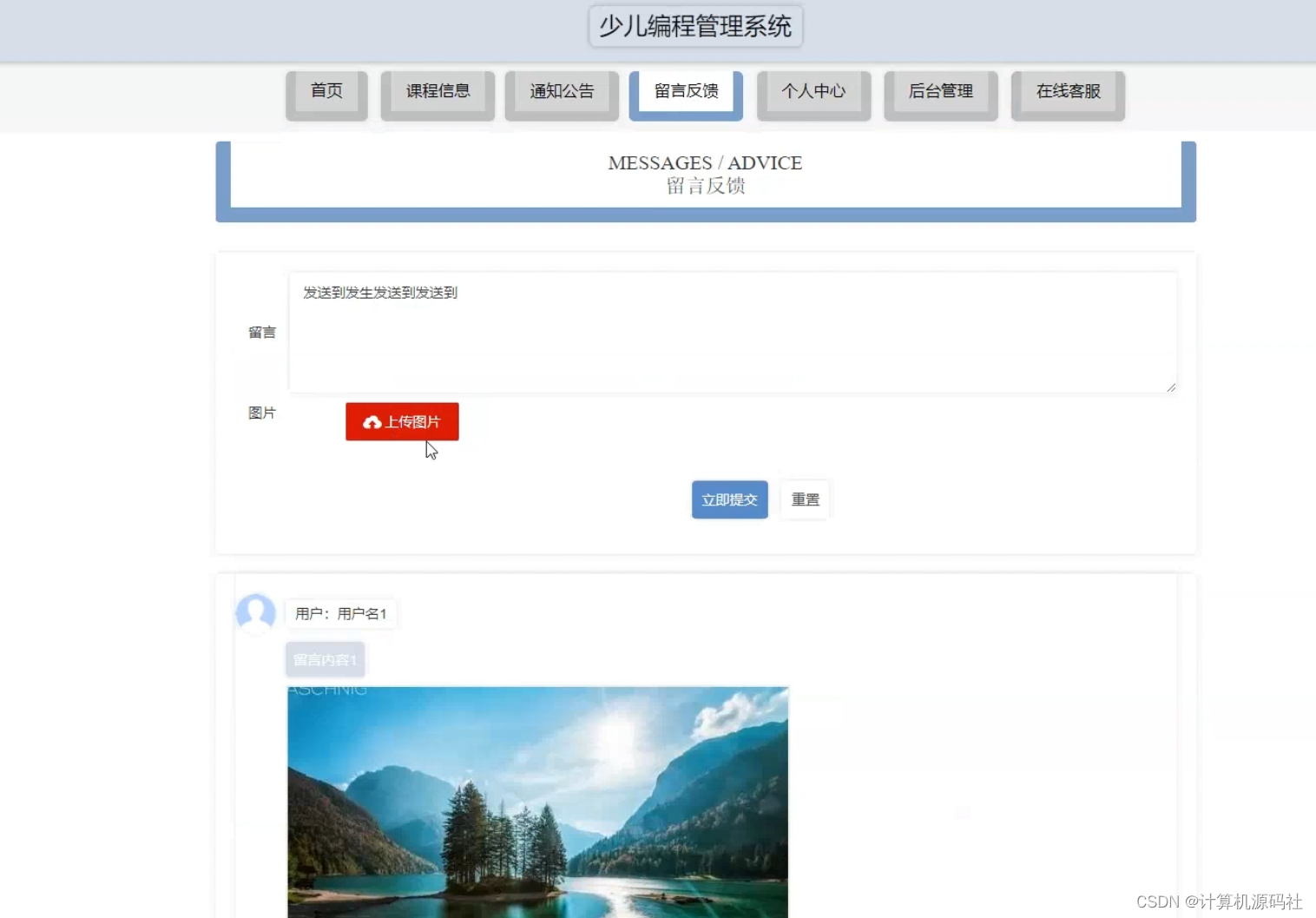The image size is (1316, 918).
Task: Click the 少儿编程管理系统 site title
Action: 694,26
